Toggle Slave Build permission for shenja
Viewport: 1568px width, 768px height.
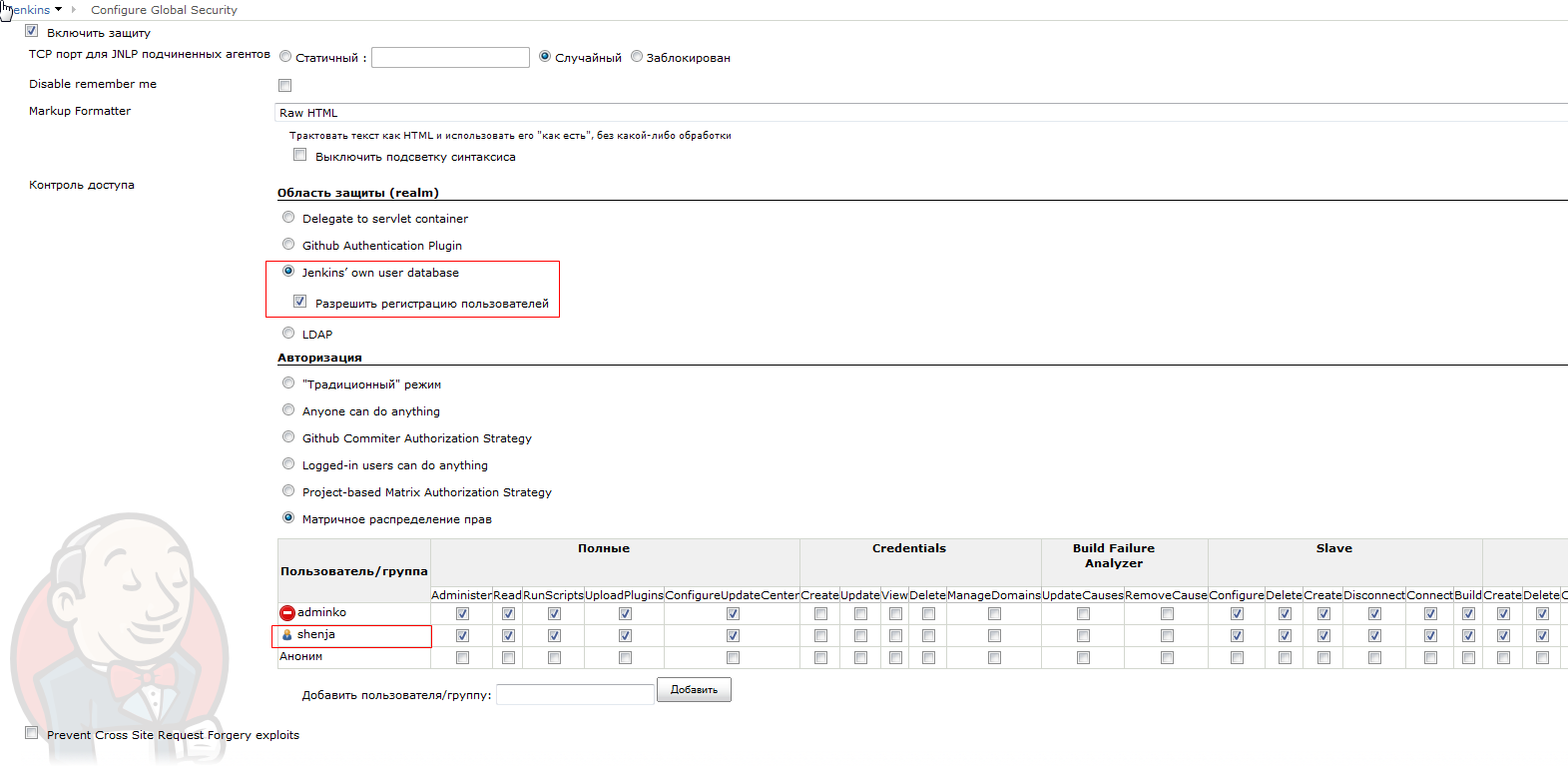pyautogui.click(x=1468, y=636)
